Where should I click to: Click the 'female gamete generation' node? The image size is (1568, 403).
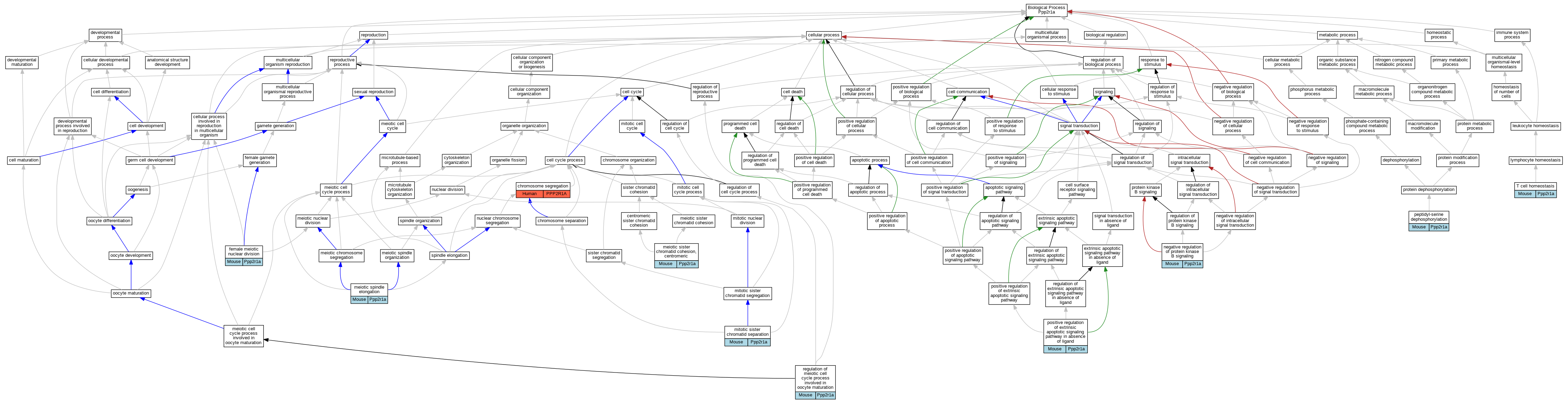tap(260, 160)
